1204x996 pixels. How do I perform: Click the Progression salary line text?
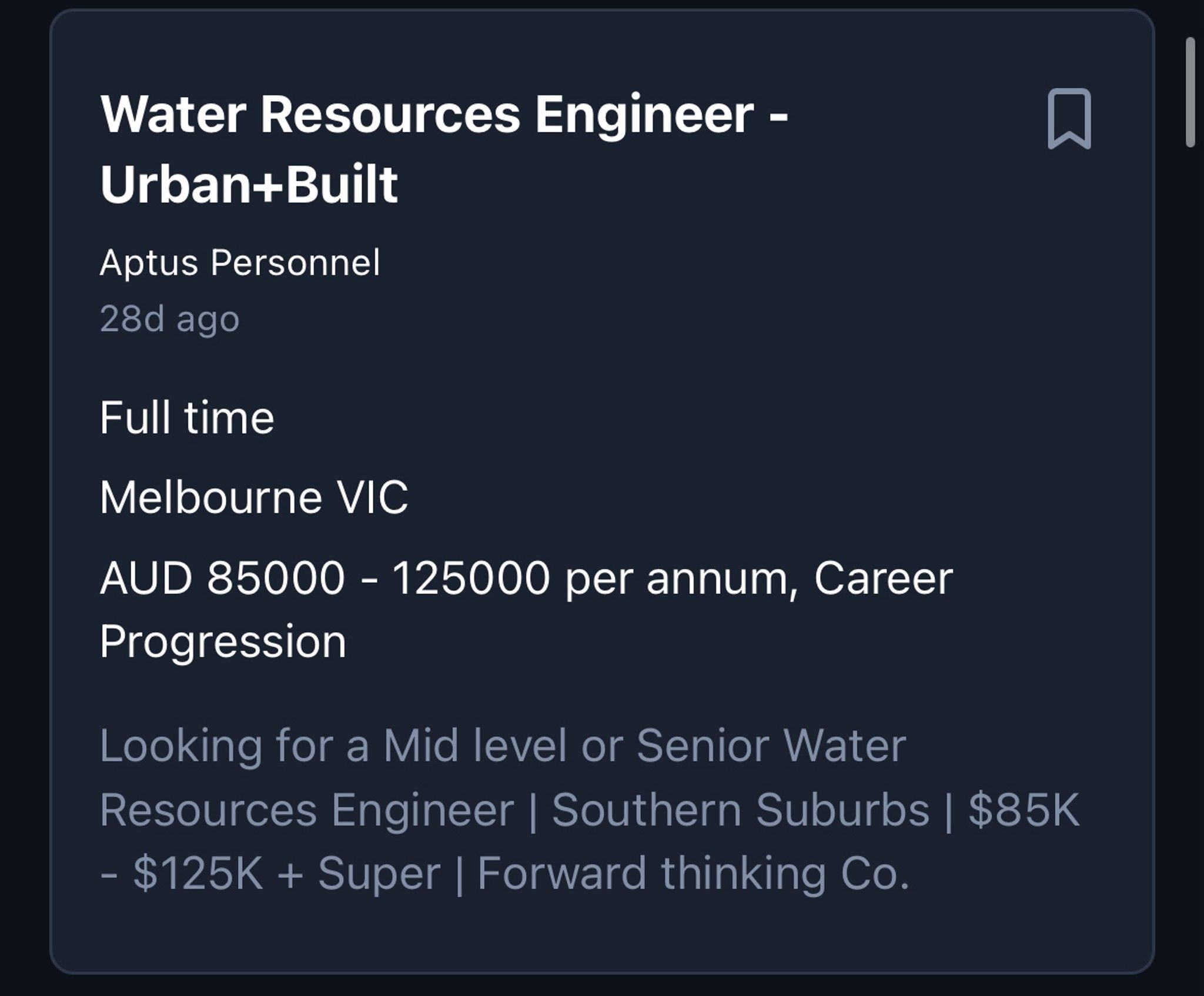[223, 641]
